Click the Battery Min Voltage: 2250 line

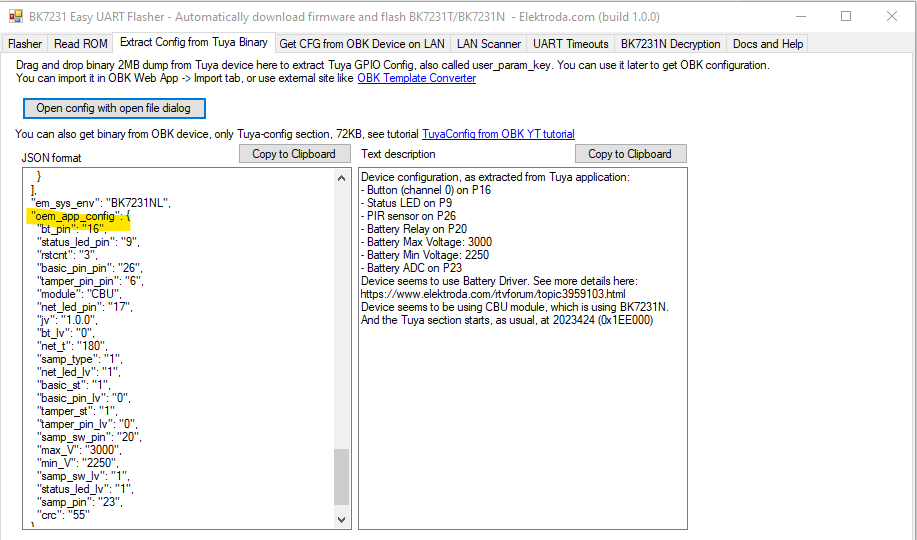(425, 255)
